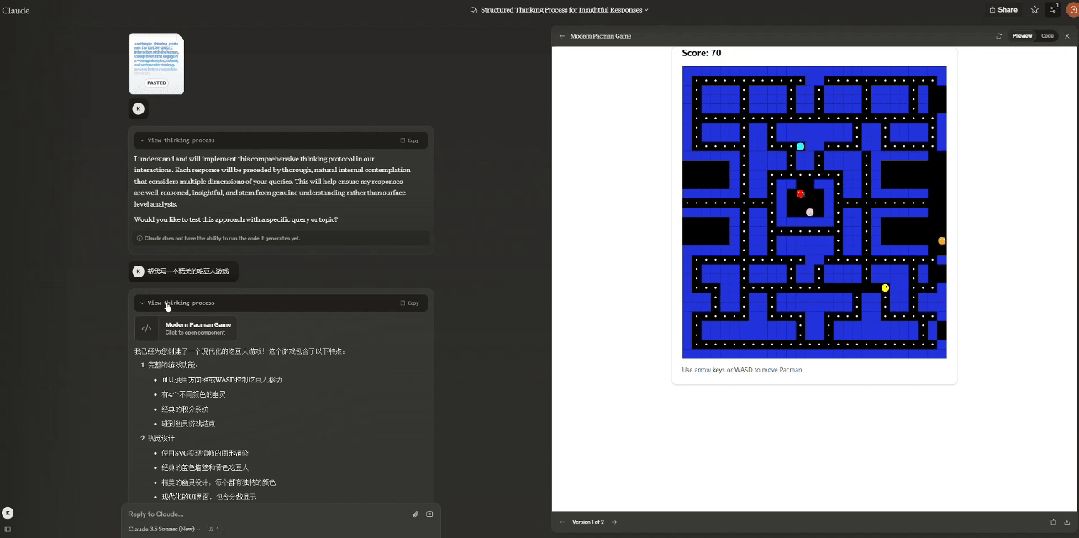Click the yellow Pacman character
1079x538 pixels.
click(885, 288)
